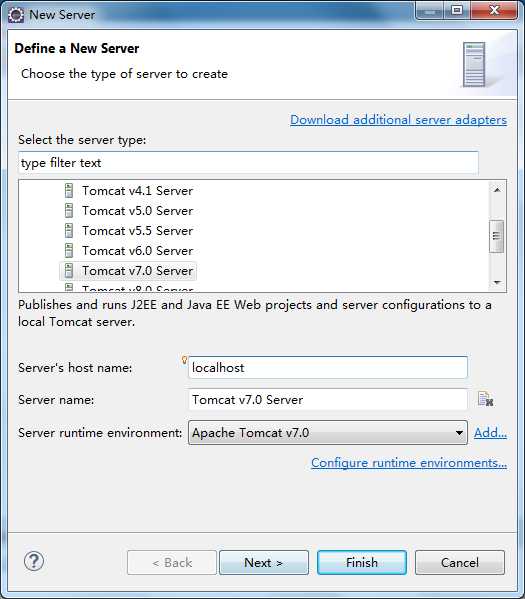Screen dimensions: 525x599
Task: Click the Tomcat v7.0 Server icon
Action: 69,270
